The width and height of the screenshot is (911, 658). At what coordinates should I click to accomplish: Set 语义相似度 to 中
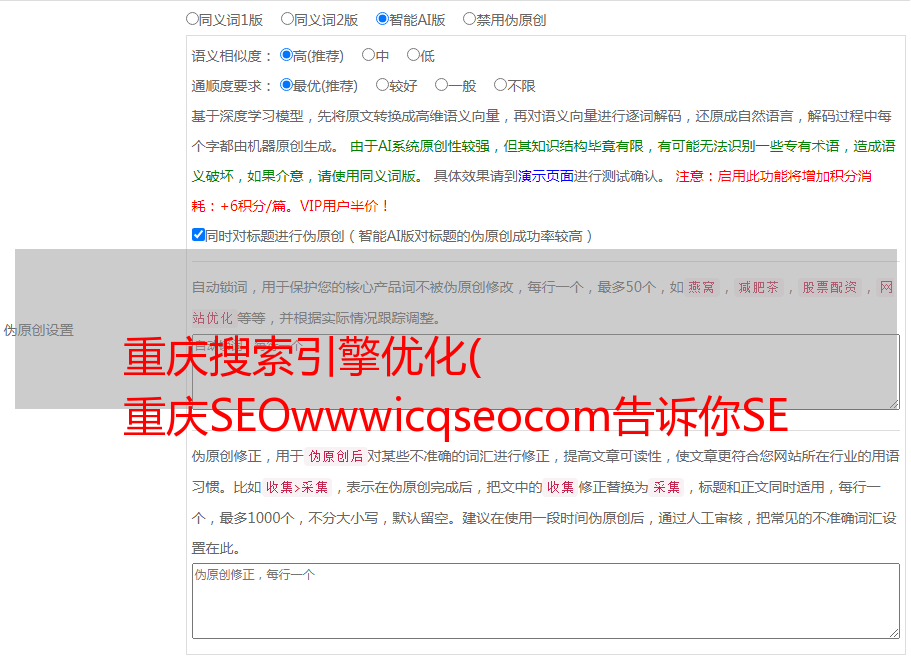point(368,55)
